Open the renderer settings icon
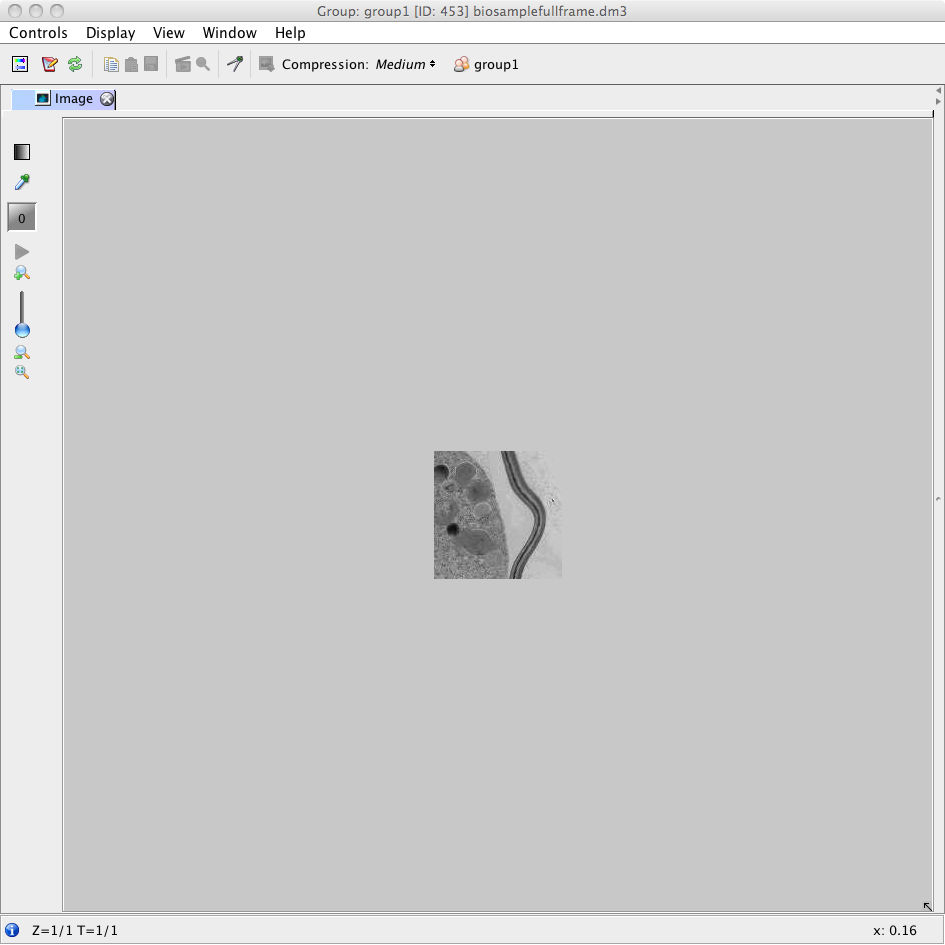 pyautogui.click(x=20, y=64)
